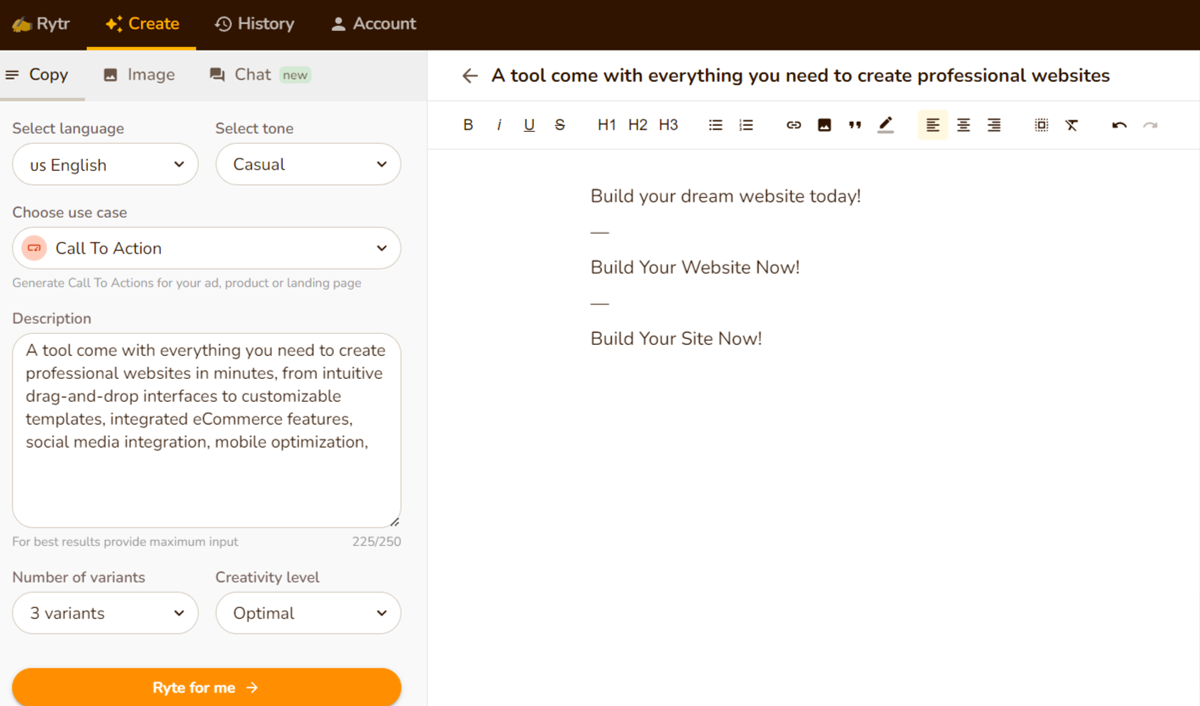This screenshot has width=1200, height=706.
Task: Toggle bold formatting
Action: (x=468, y=125)
